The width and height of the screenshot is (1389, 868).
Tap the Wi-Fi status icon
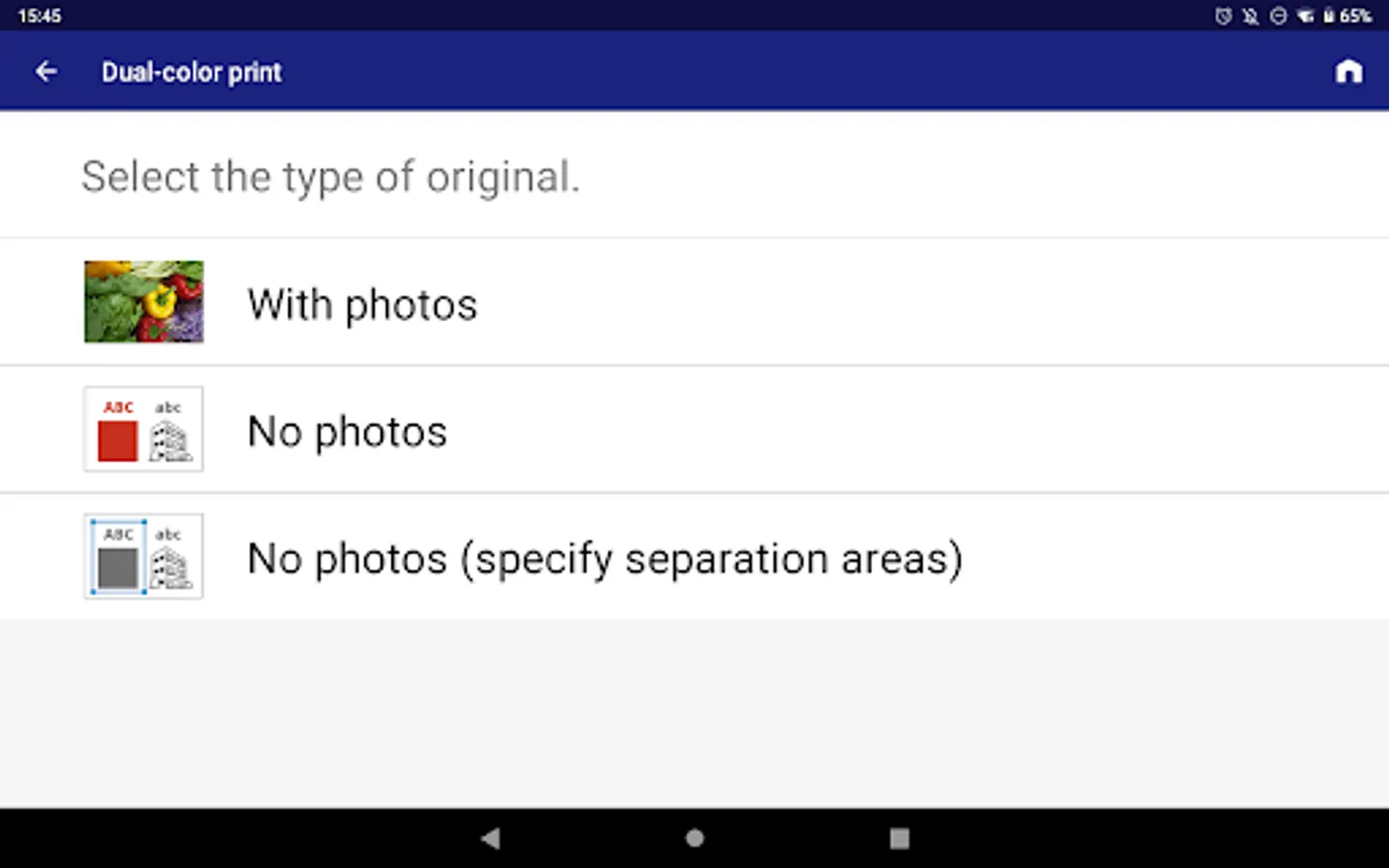coord(1305,15)
